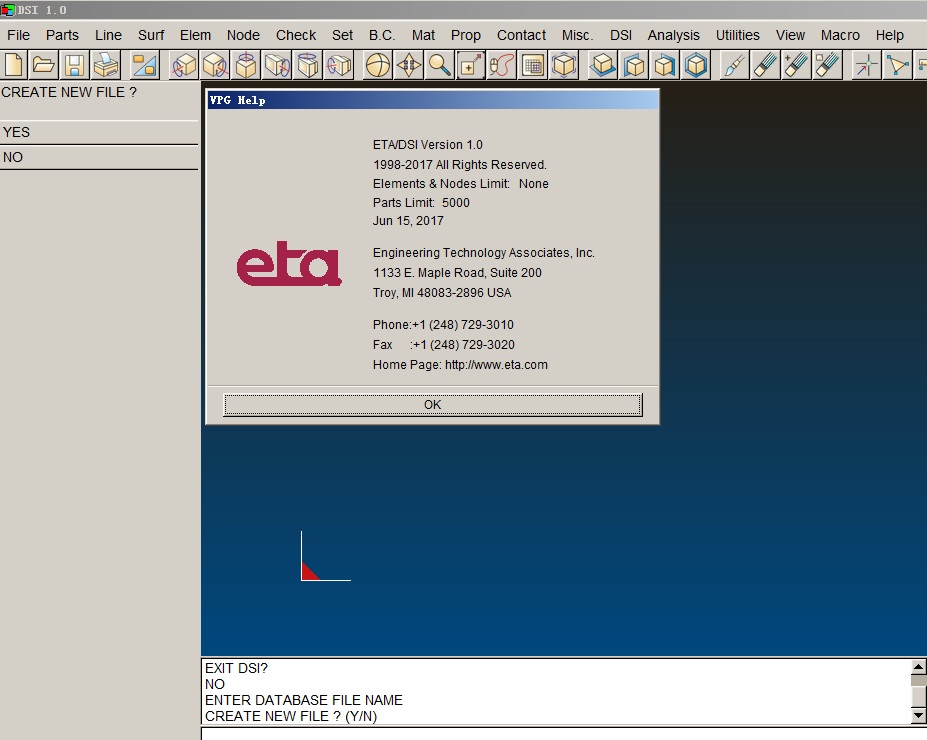Screen dimensions: 927x740
Task: Click the wide brush with square icon
Action: [827, 65]
